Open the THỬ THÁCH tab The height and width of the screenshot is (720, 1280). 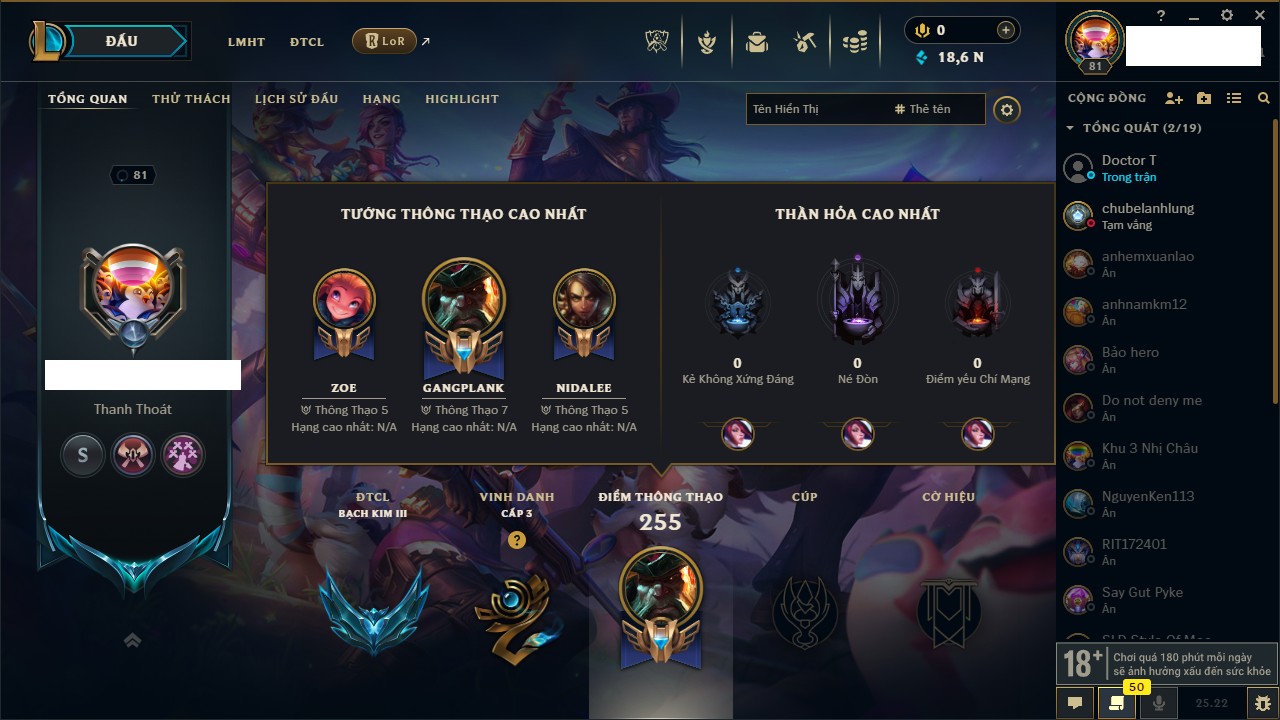[x=191, y=99]
